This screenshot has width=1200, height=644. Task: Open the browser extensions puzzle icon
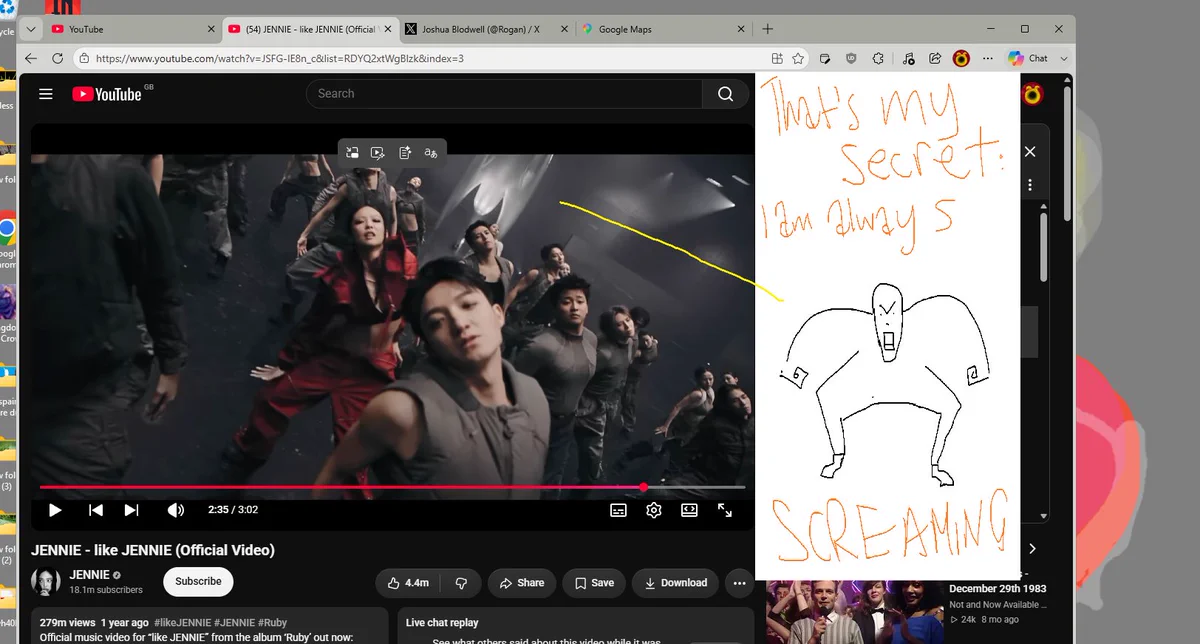(x=878, y=58)
